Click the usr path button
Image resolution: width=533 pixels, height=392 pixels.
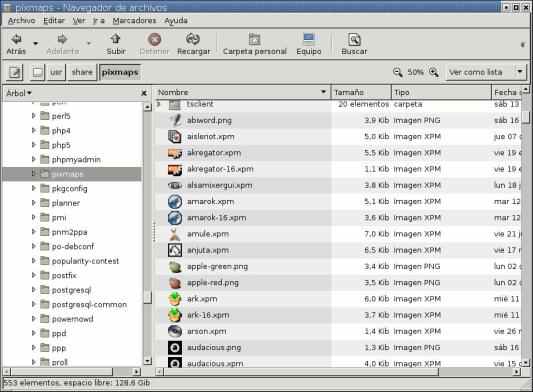(56, 72)
